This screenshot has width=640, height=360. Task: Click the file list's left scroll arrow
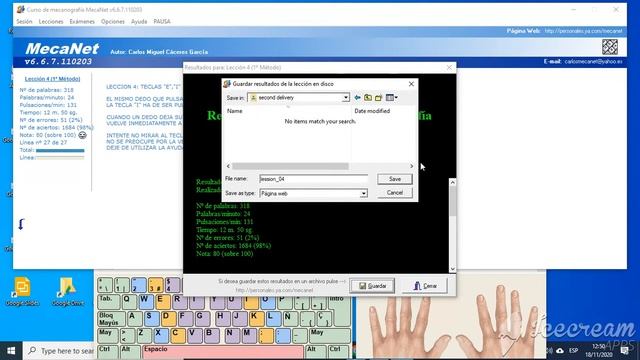[228, 166]
